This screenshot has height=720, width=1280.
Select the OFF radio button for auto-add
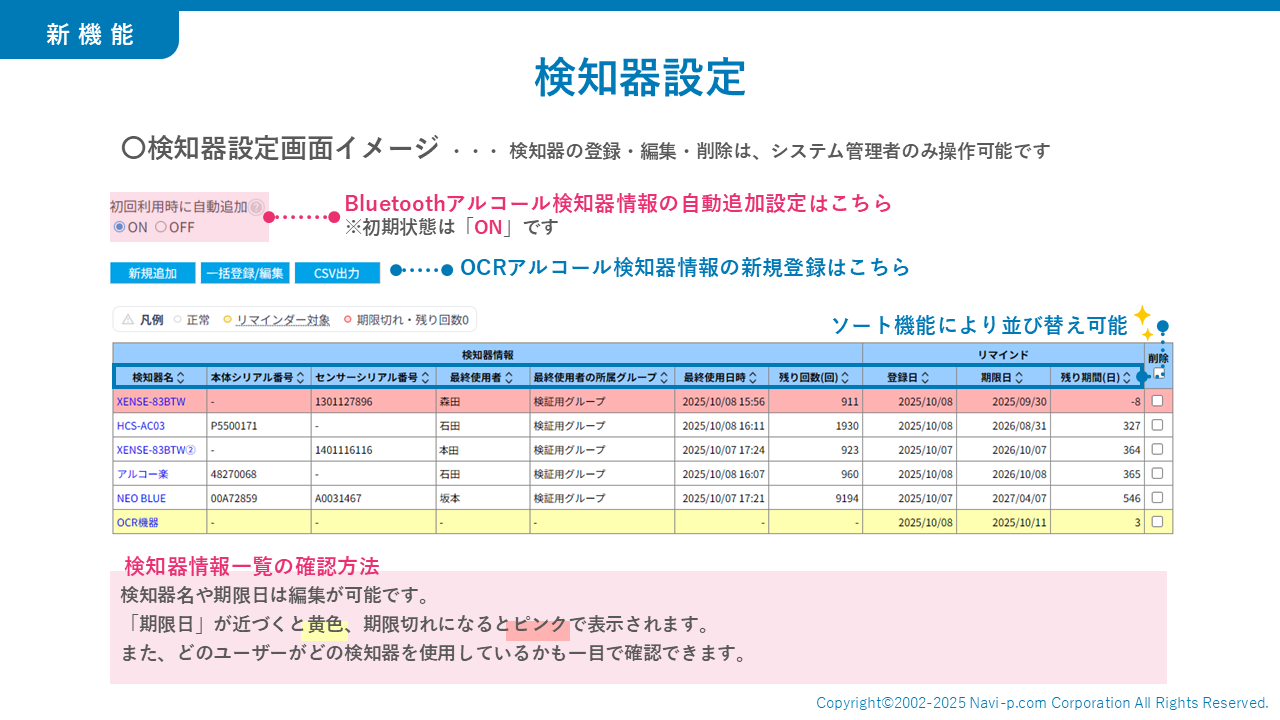click(x=161, y=227)
